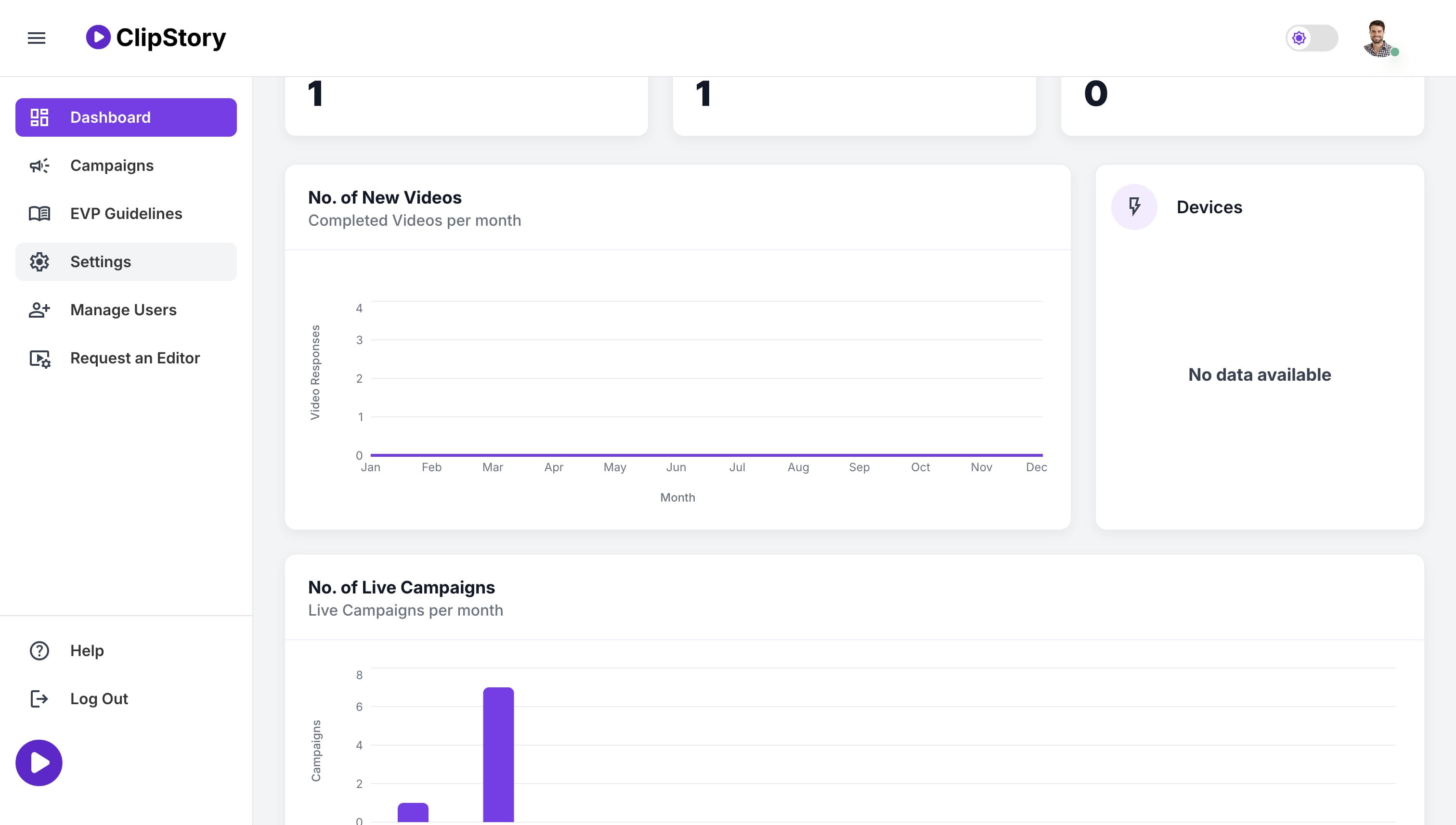
Task: Click the Devices lightning bolt icon
Action: (x=1134, y=207)
